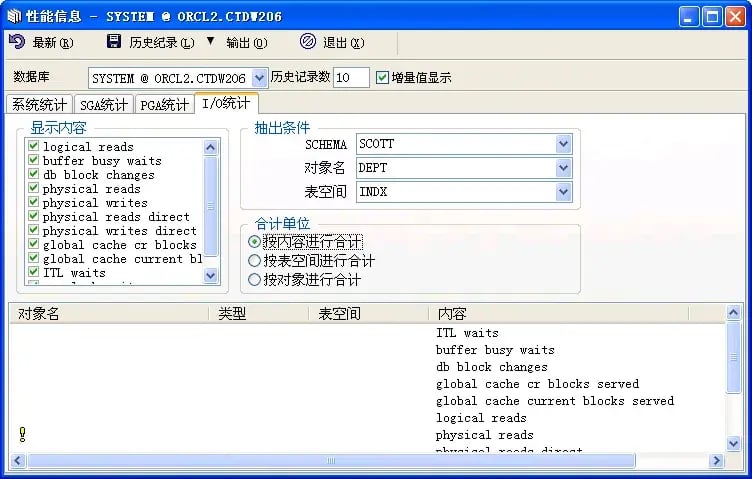The height and width of the screenshot is (479, 752).
Task: Toggle the 增量值显示 checkbox
Action: coord(382,78)
